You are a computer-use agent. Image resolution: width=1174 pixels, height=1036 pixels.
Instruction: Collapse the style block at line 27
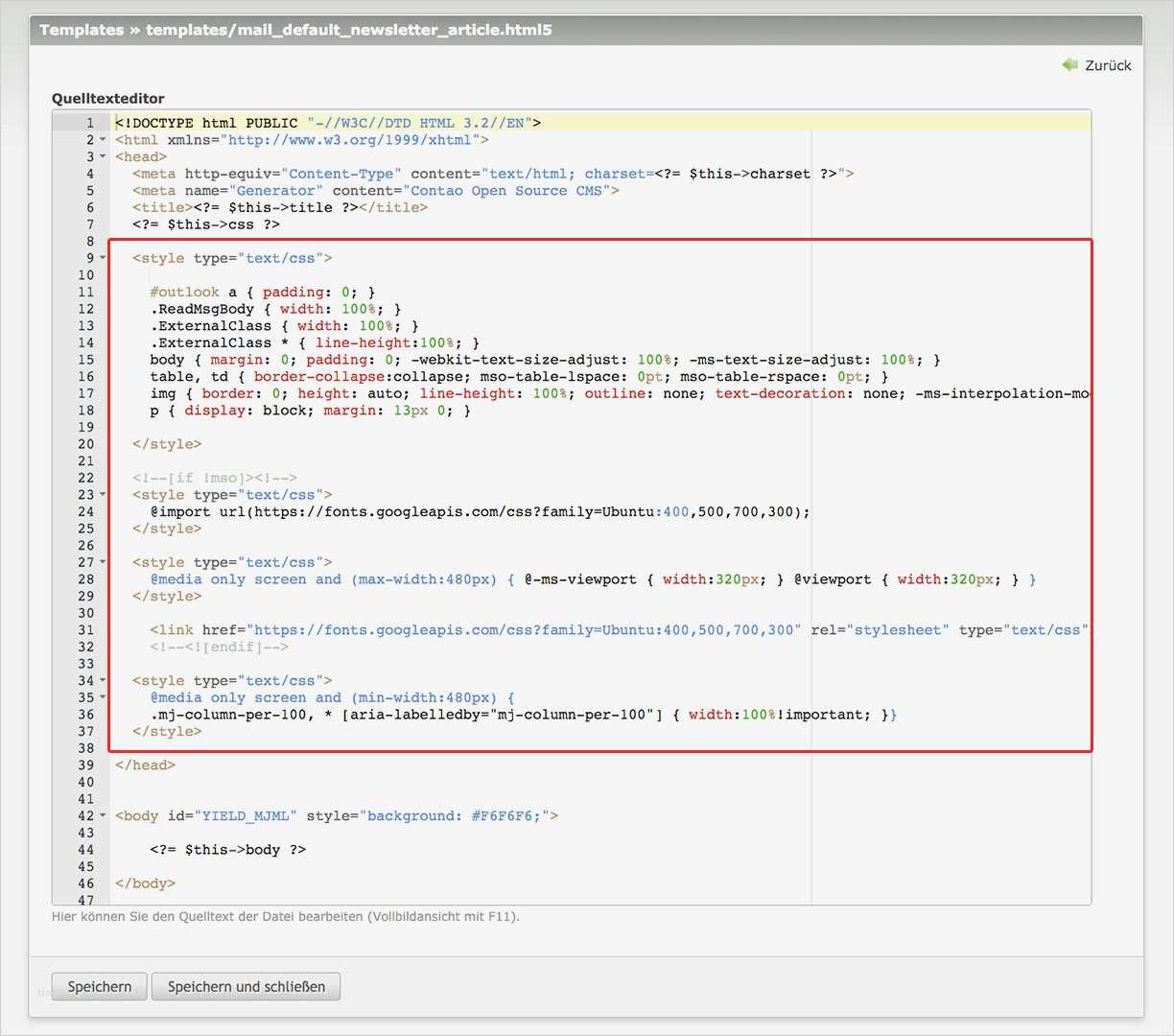pos(103,562)
